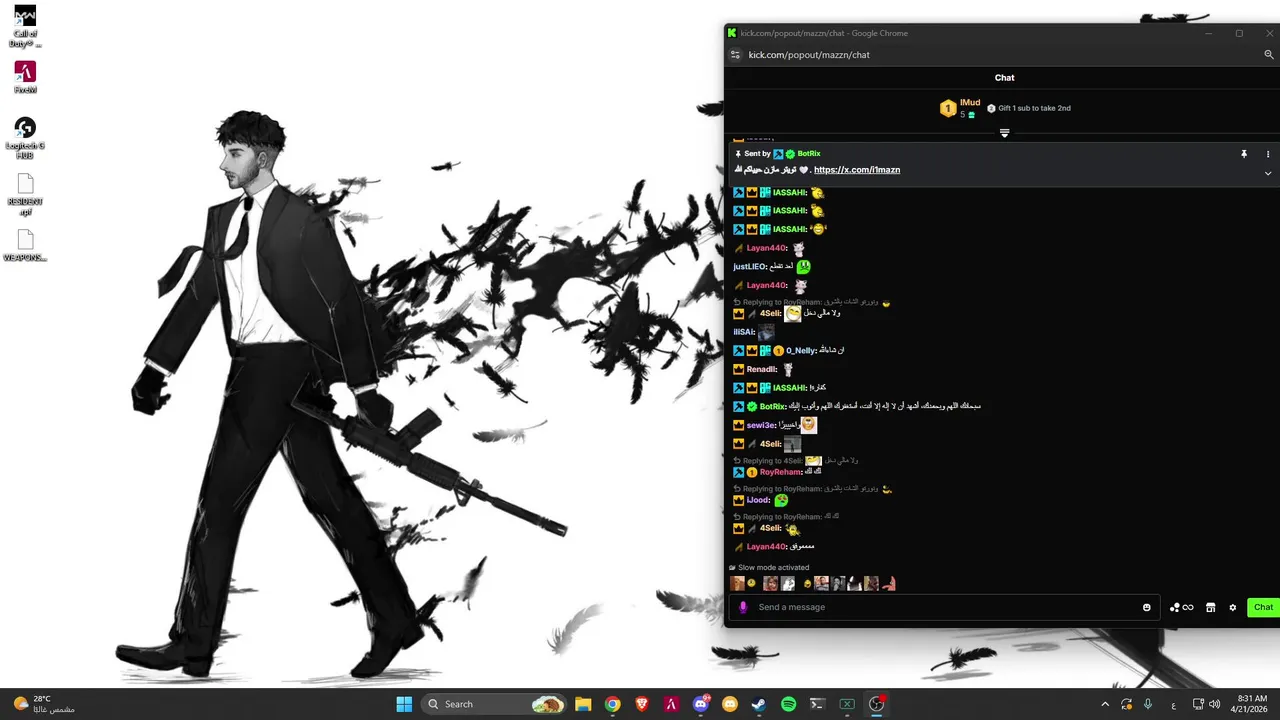
Task: Open FiveM from taskbar
Action: [x=671, y=704]
